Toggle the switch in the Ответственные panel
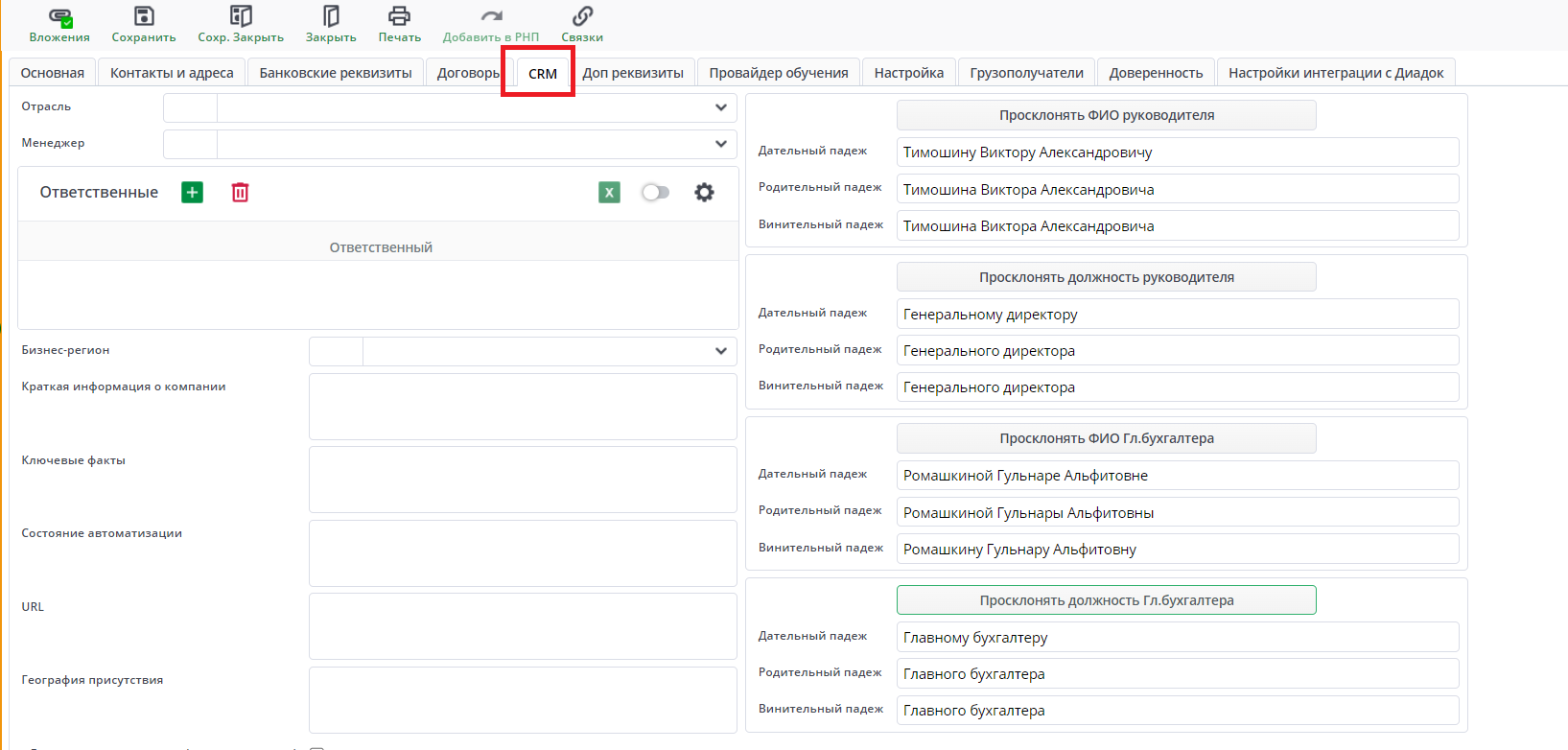 [656, 193]
